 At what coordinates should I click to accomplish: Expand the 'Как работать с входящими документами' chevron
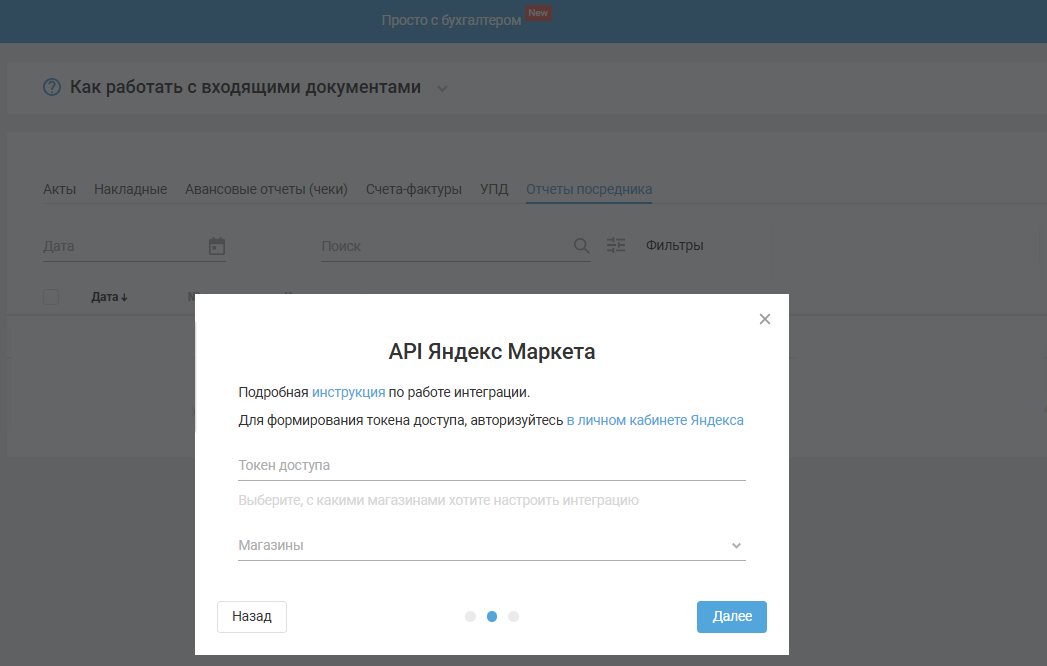pos(442,88)
